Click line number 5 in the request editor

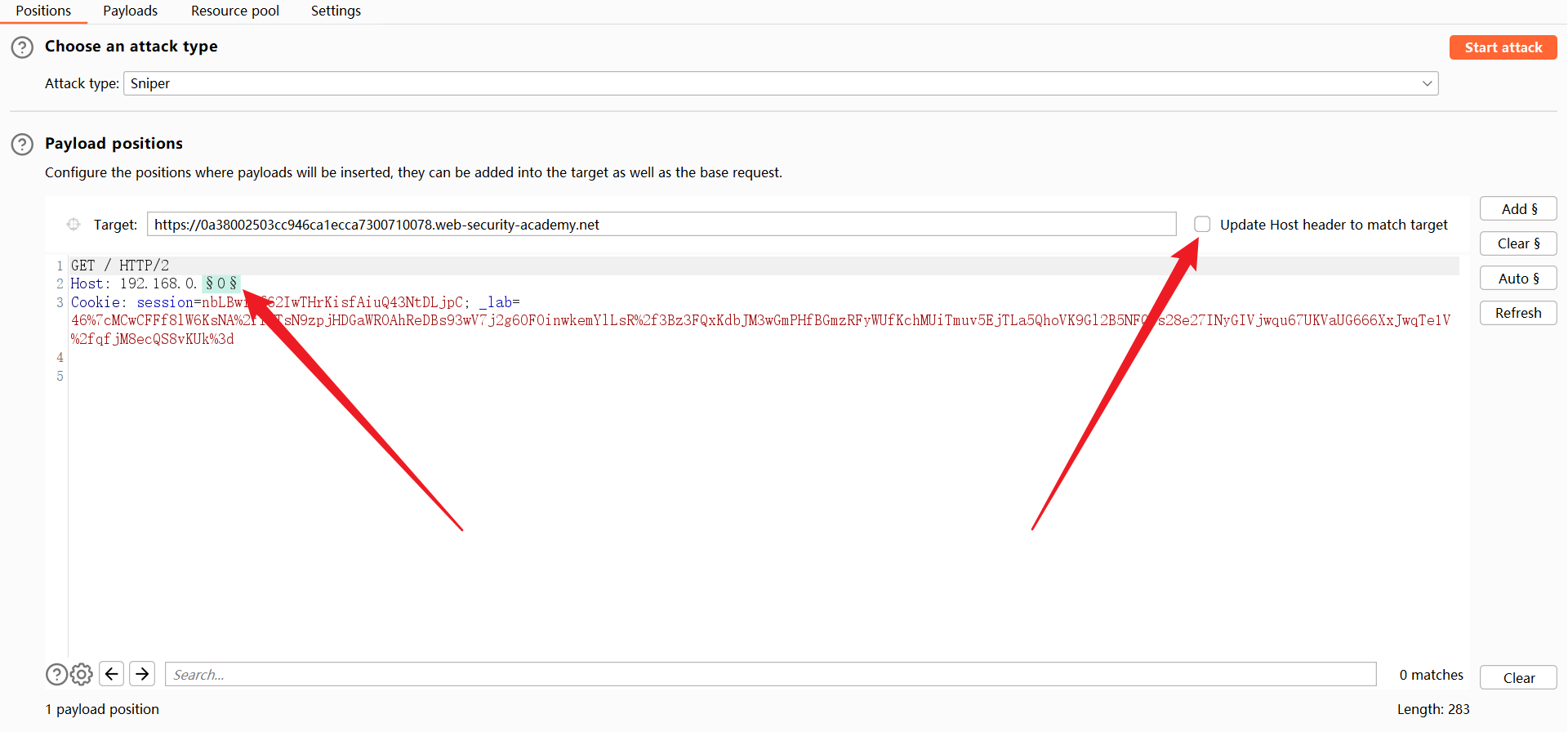click(60, 376)
